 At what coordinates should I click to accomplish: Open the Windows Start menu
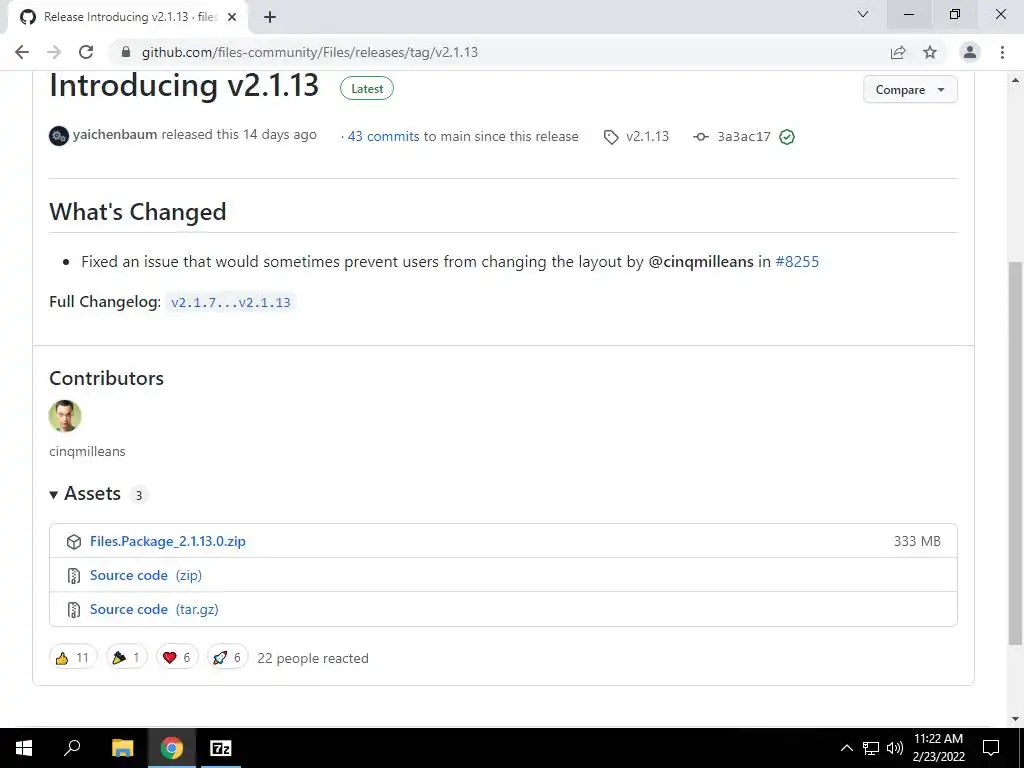[24, 748]
